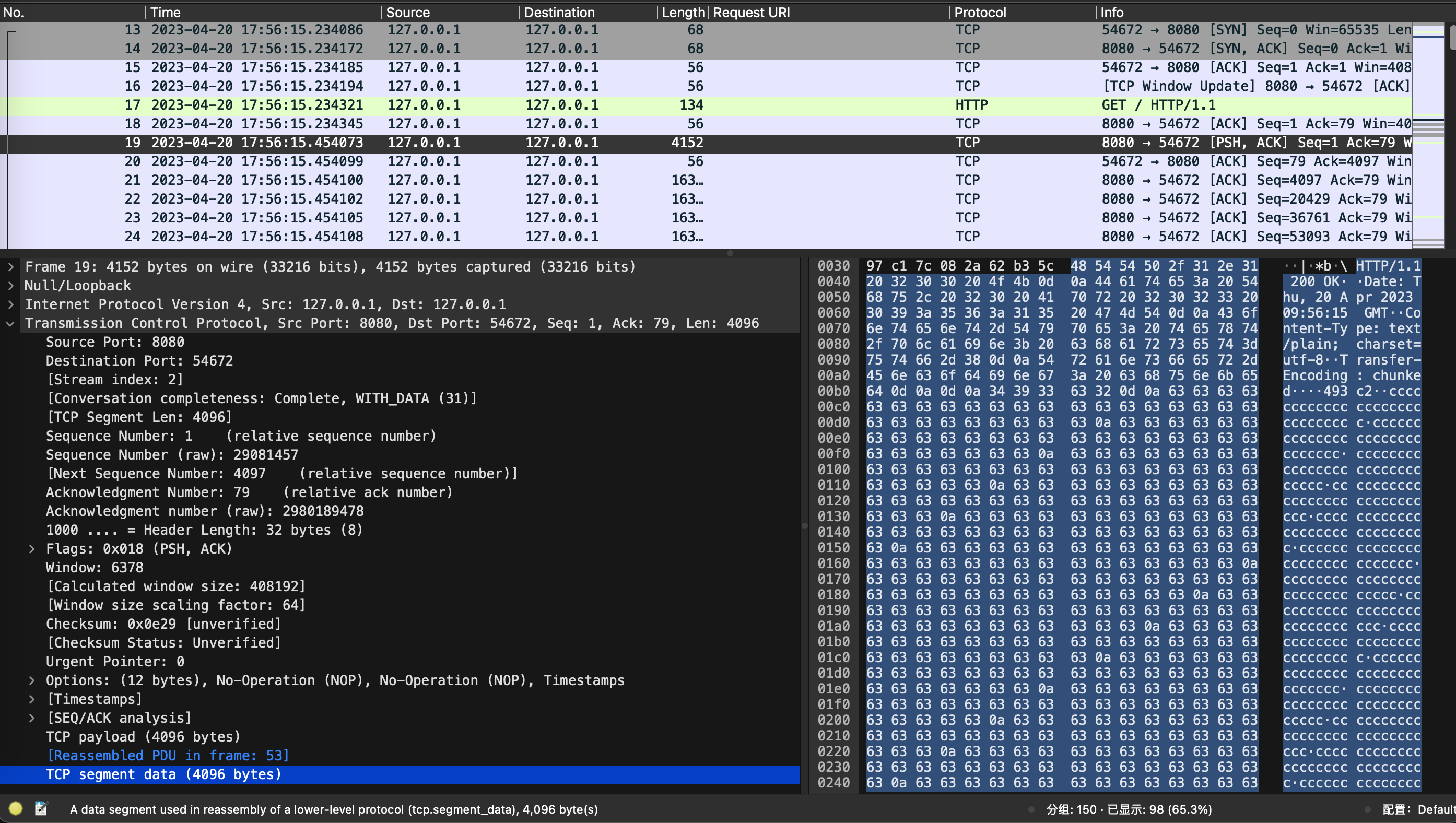Screen dimensions: 1456x823
Task: Select packet 24 with Seq=53093
Action: point(706,236)
